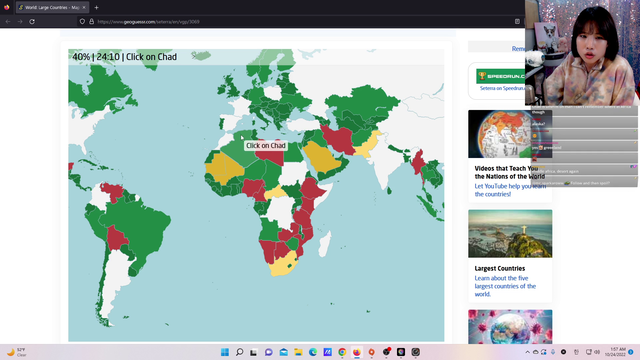Viewport: 640px width, 360px height.
Task: Click India on the map
Action: [x=384, y=160]
